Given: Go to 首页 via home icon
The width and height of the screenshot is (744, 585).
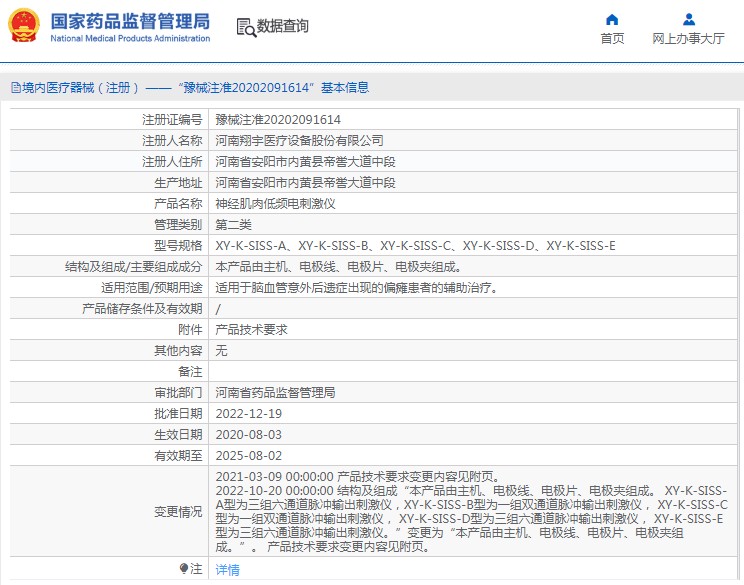Looking at the screenshot, I should tap(612, 19).
